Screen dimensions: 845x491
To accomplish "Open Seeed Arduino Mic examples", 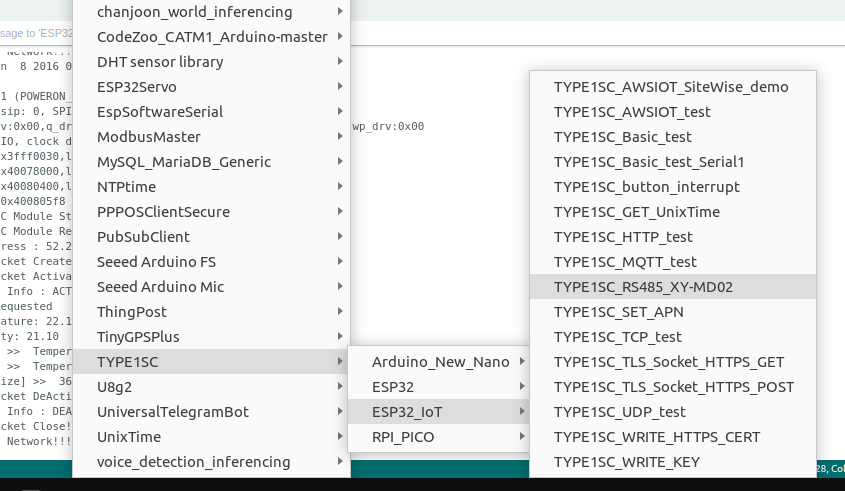I will [211, 287].
